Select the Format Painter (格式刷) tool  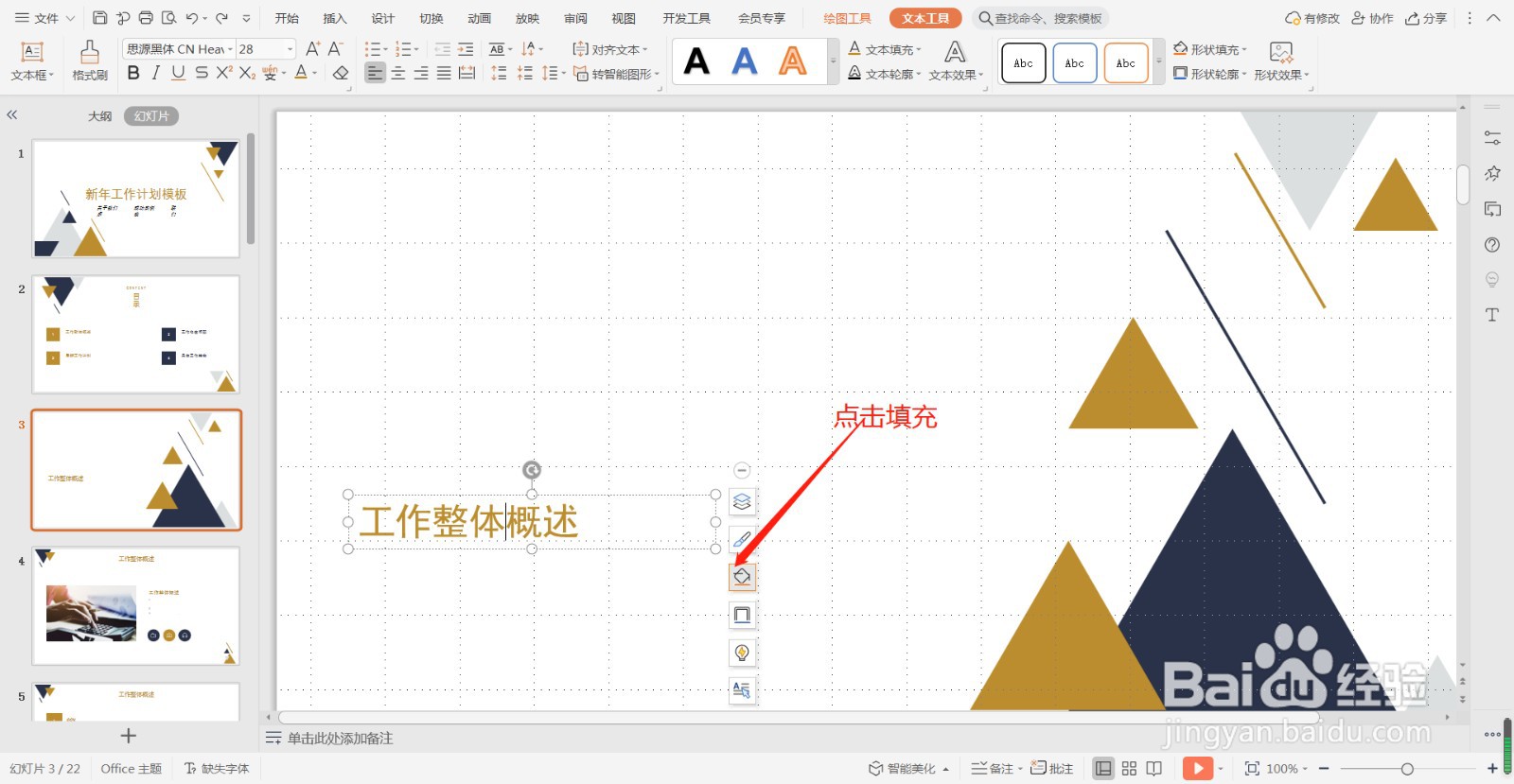90,60
